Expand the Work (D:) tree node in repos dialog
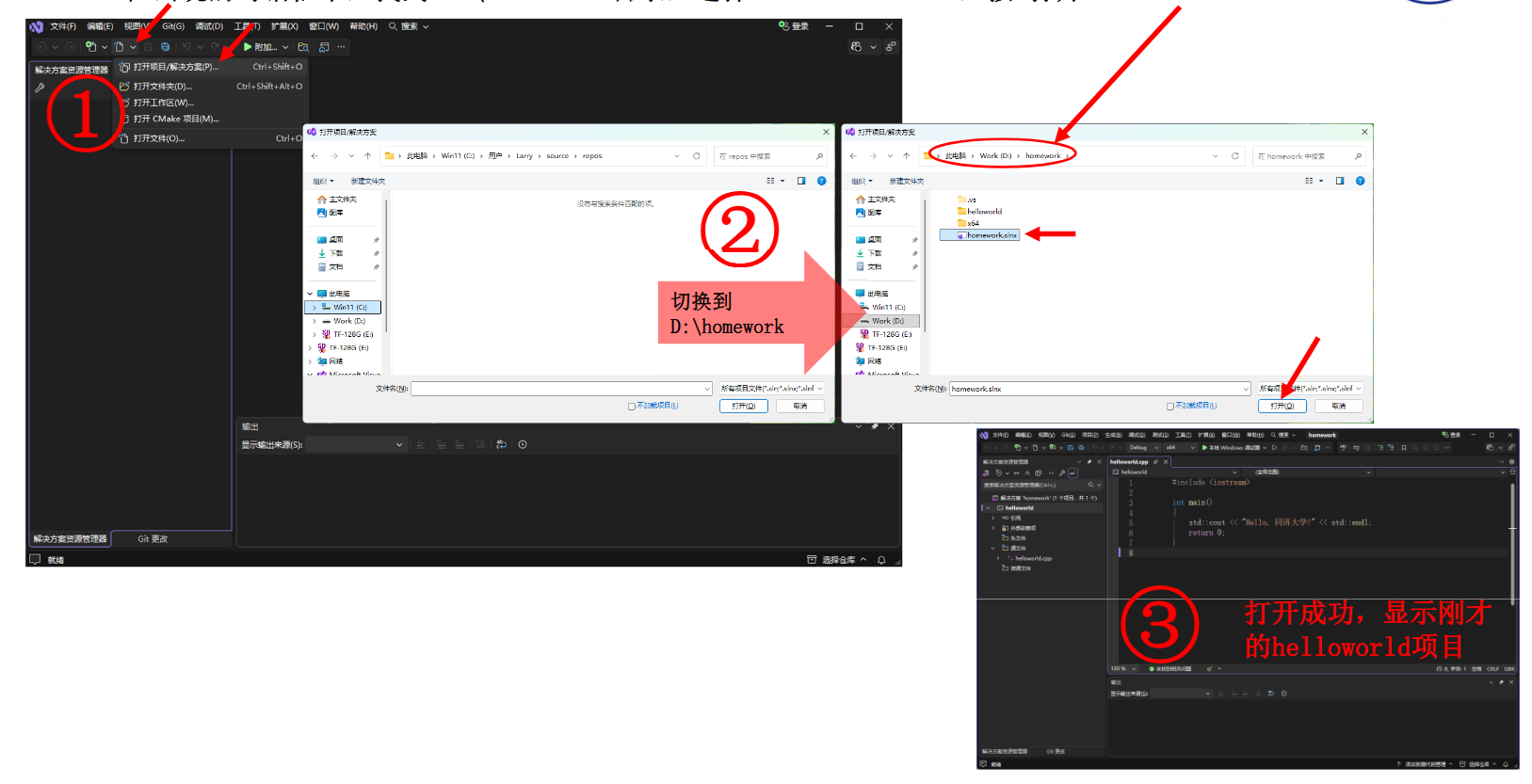This screenshot has width=1532, height=784. coord(314,321)
